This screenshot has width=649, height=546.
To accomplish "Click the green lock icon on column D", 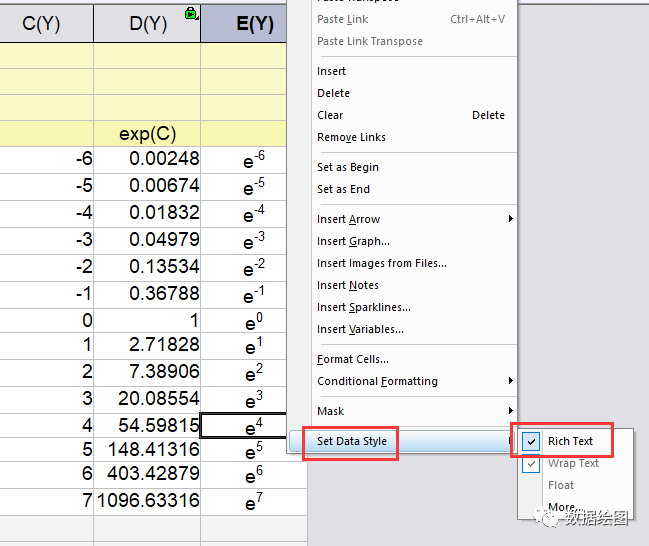I will 191,14.
